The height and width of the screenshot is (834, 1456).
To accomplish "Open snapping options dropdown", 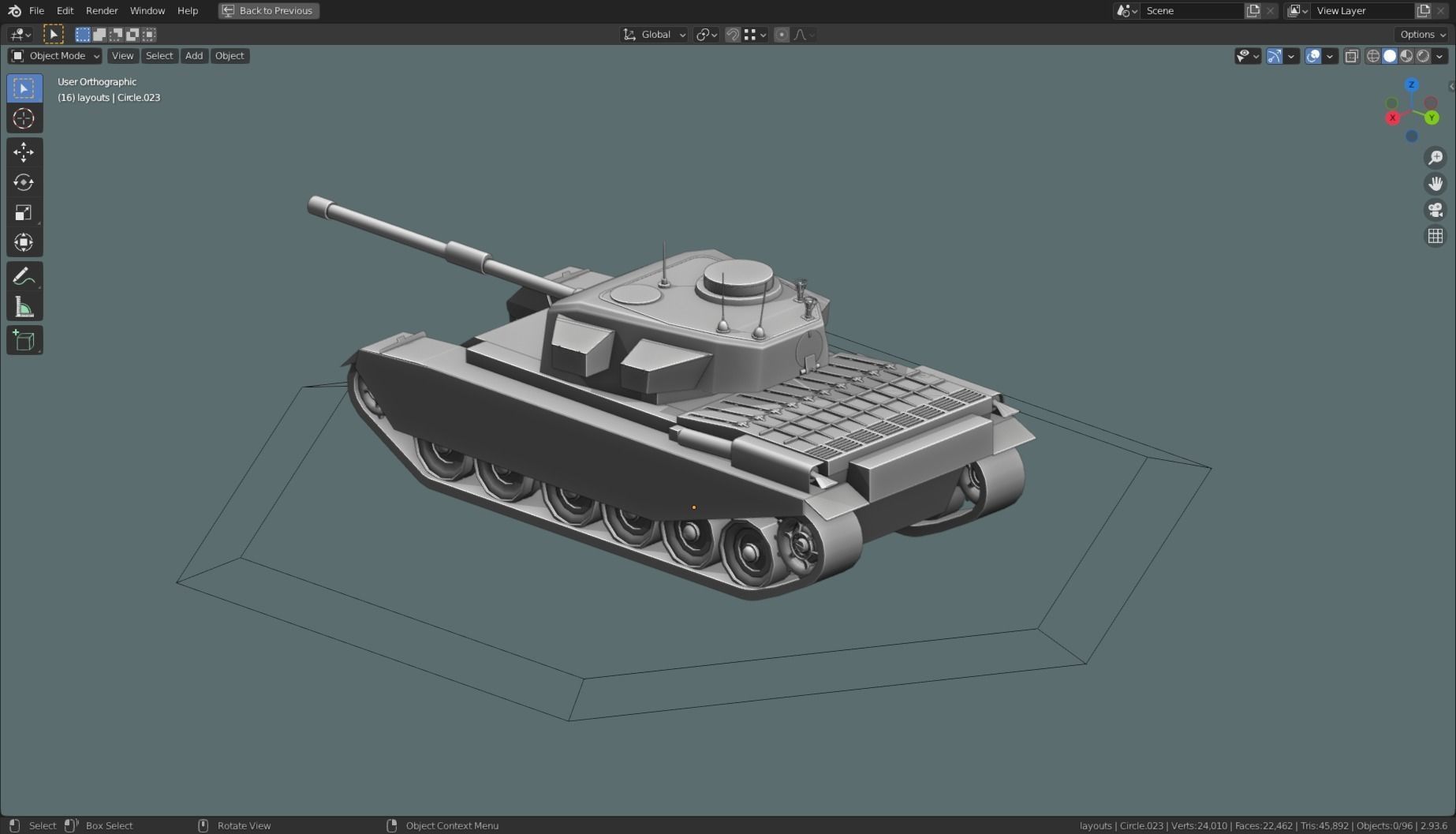I will coord(755,34).
